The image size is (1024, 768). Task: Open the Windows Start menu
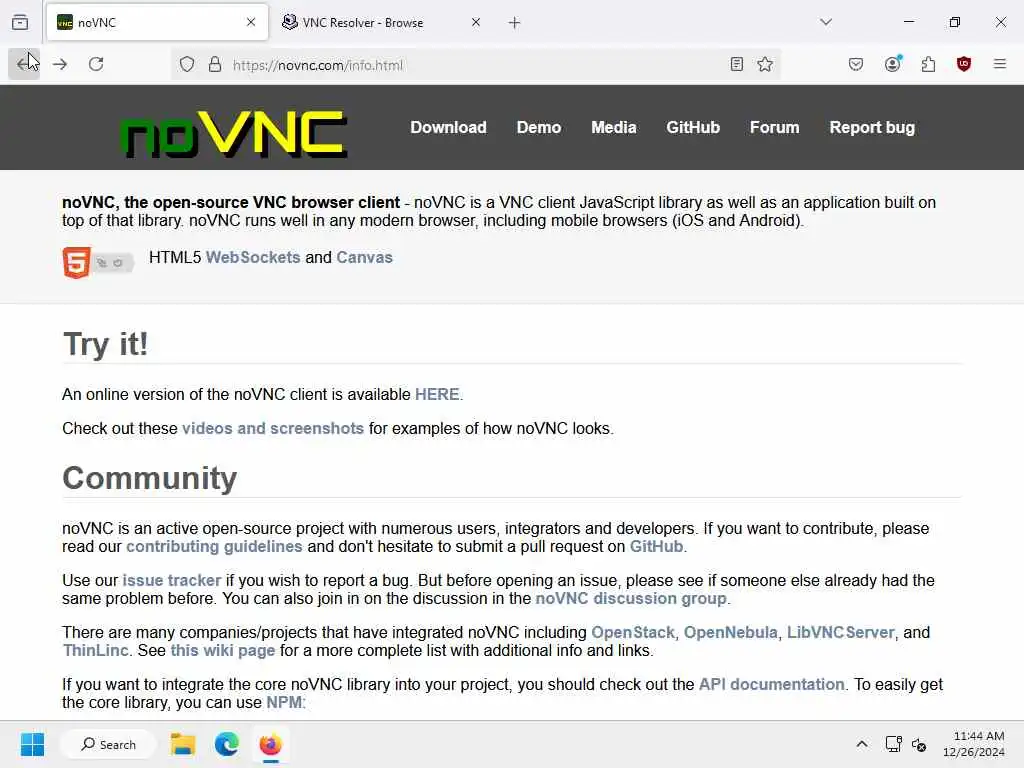[x=32, y=744]
